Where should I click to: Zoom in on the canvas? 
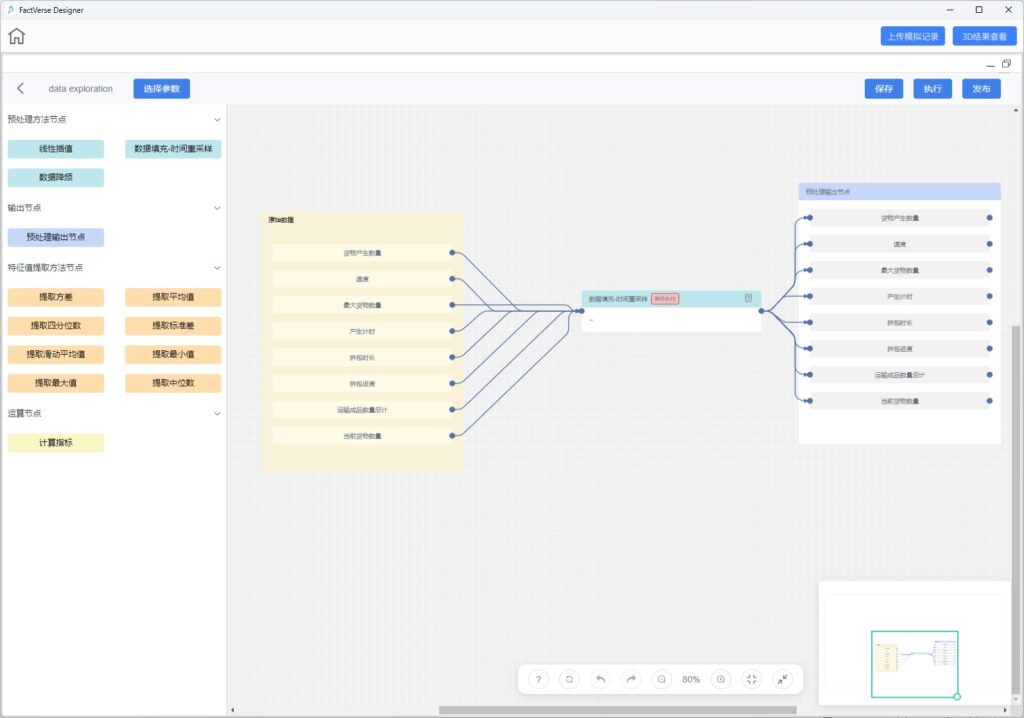click(x=721, y=679)
